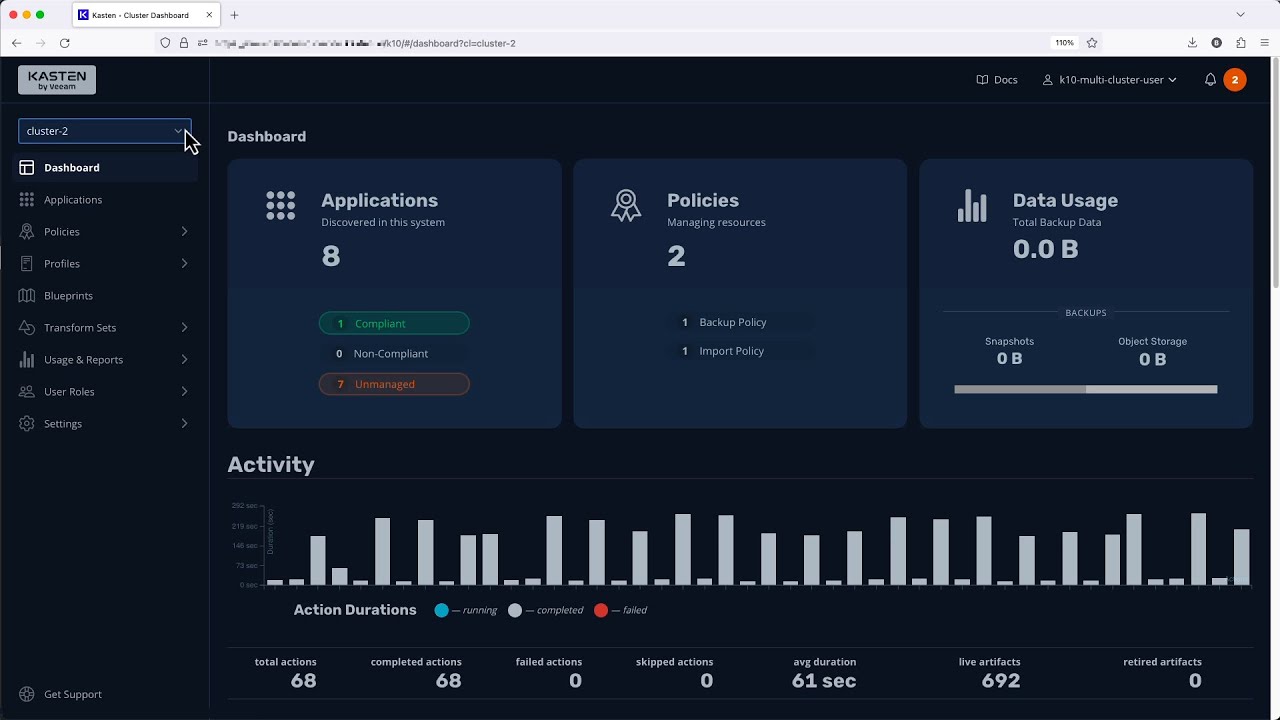1280x720 pixels.
Task: Click the orange notification count badge
Action: tap(1235, 80)
